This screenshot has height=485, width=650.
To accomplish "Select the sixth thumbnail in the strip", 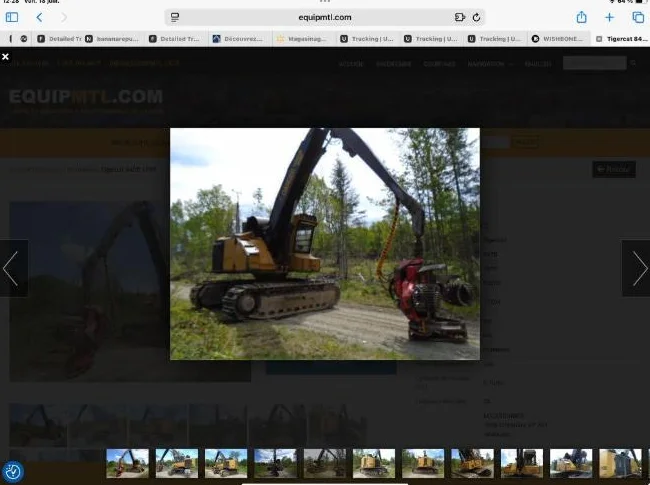I will [374, 463].
